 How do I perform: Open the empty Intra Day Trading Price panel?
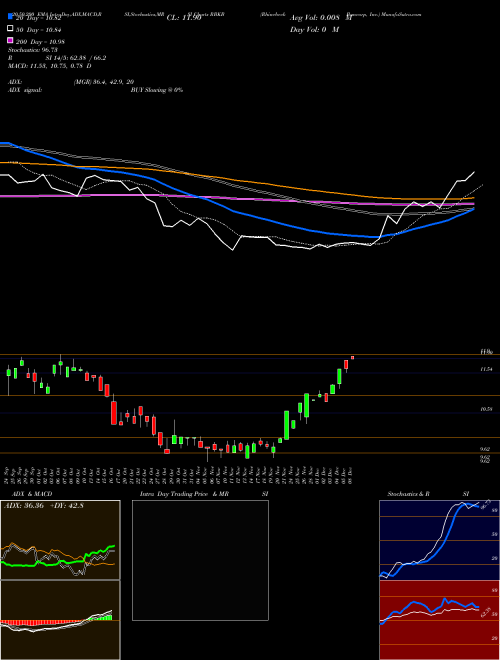click(x=200, y=560)
